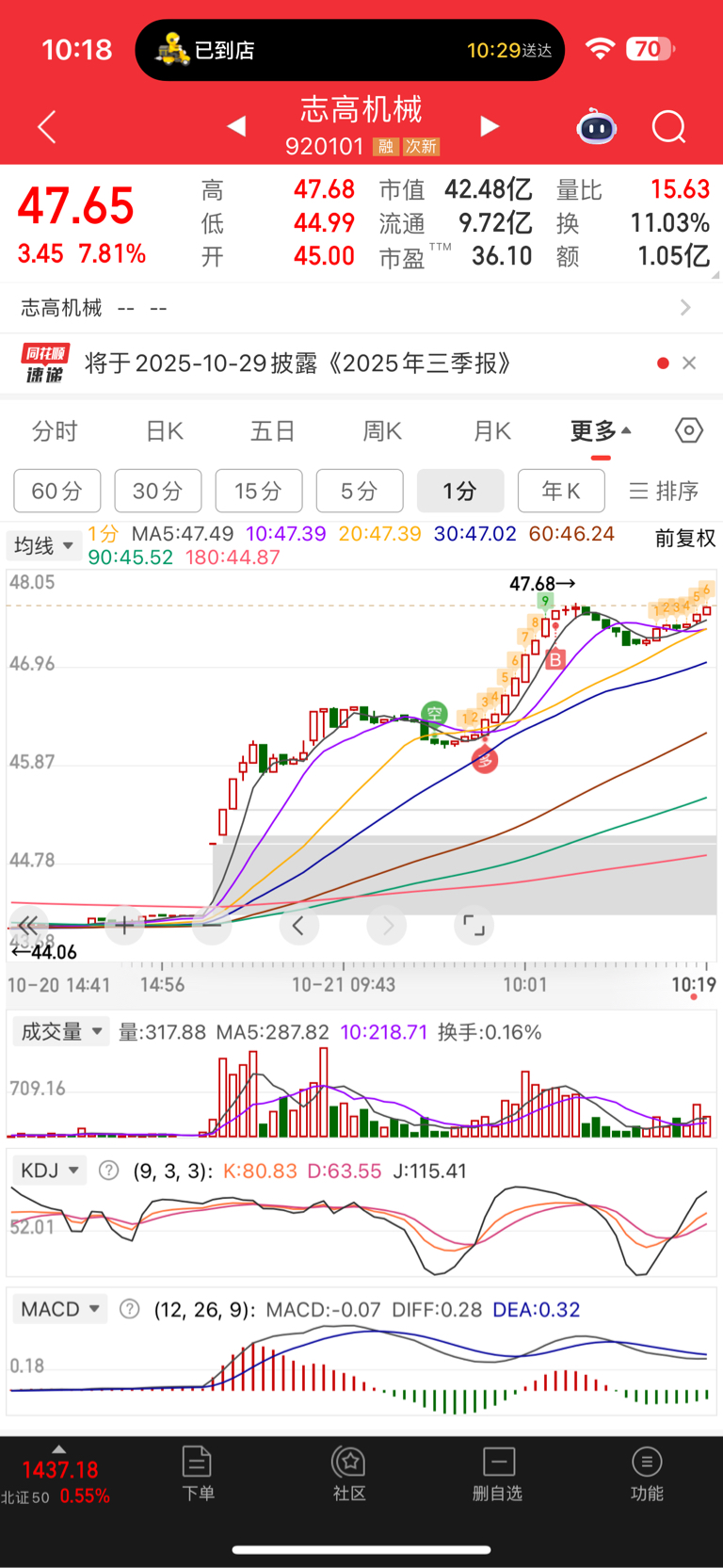Switch to 日K chart tab

[x=164, y=431]
